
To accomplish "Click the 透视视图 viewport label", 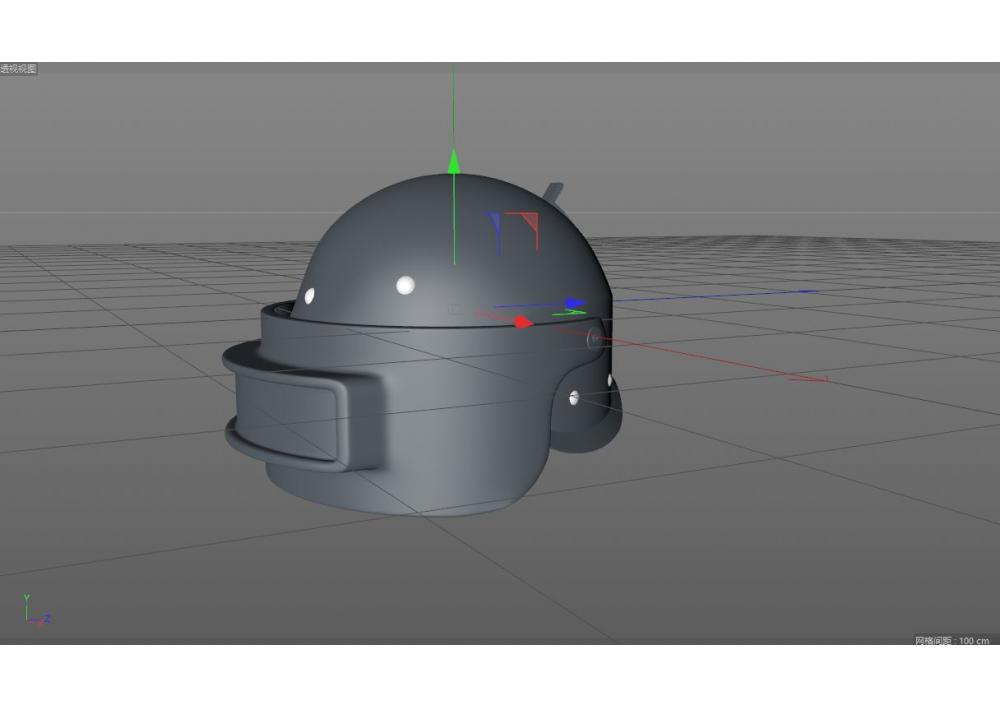I will 18,69.
